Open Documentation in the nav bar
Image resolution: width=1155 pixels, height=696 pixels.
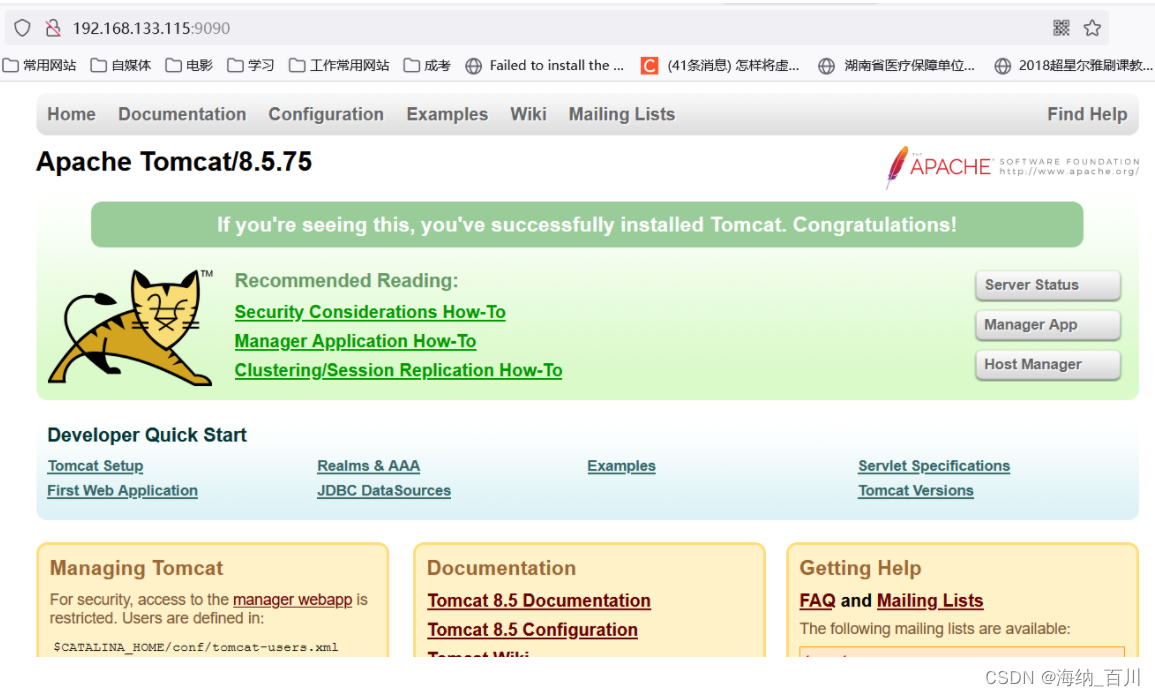coord(182,114)
